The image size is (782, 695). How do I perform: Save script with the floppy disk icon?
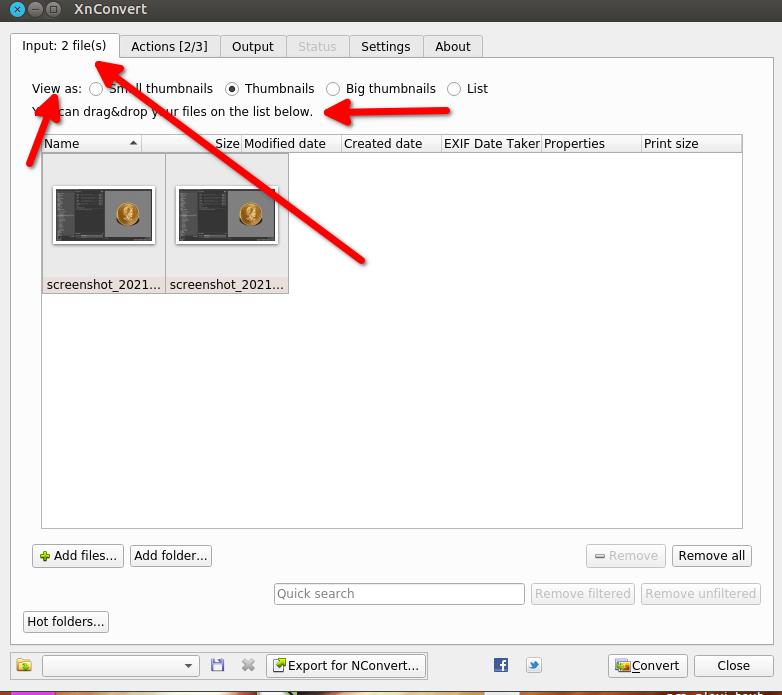pos(217,665)
